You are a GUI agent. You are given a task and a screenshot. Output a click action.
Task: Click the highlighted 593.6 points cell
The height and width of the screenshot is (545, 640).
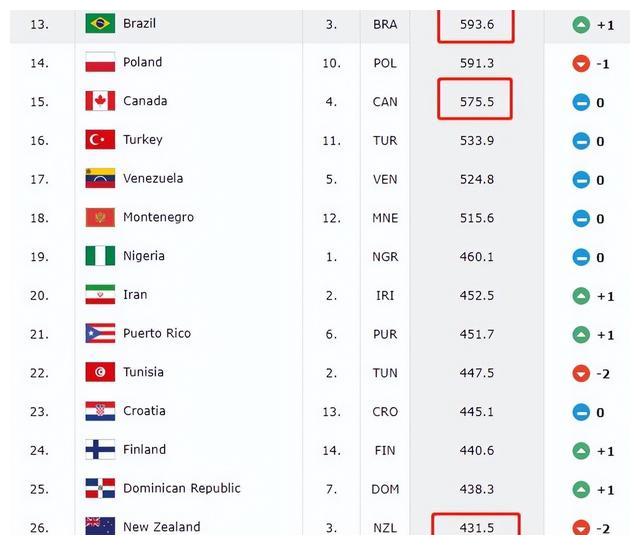coord(476,25)
